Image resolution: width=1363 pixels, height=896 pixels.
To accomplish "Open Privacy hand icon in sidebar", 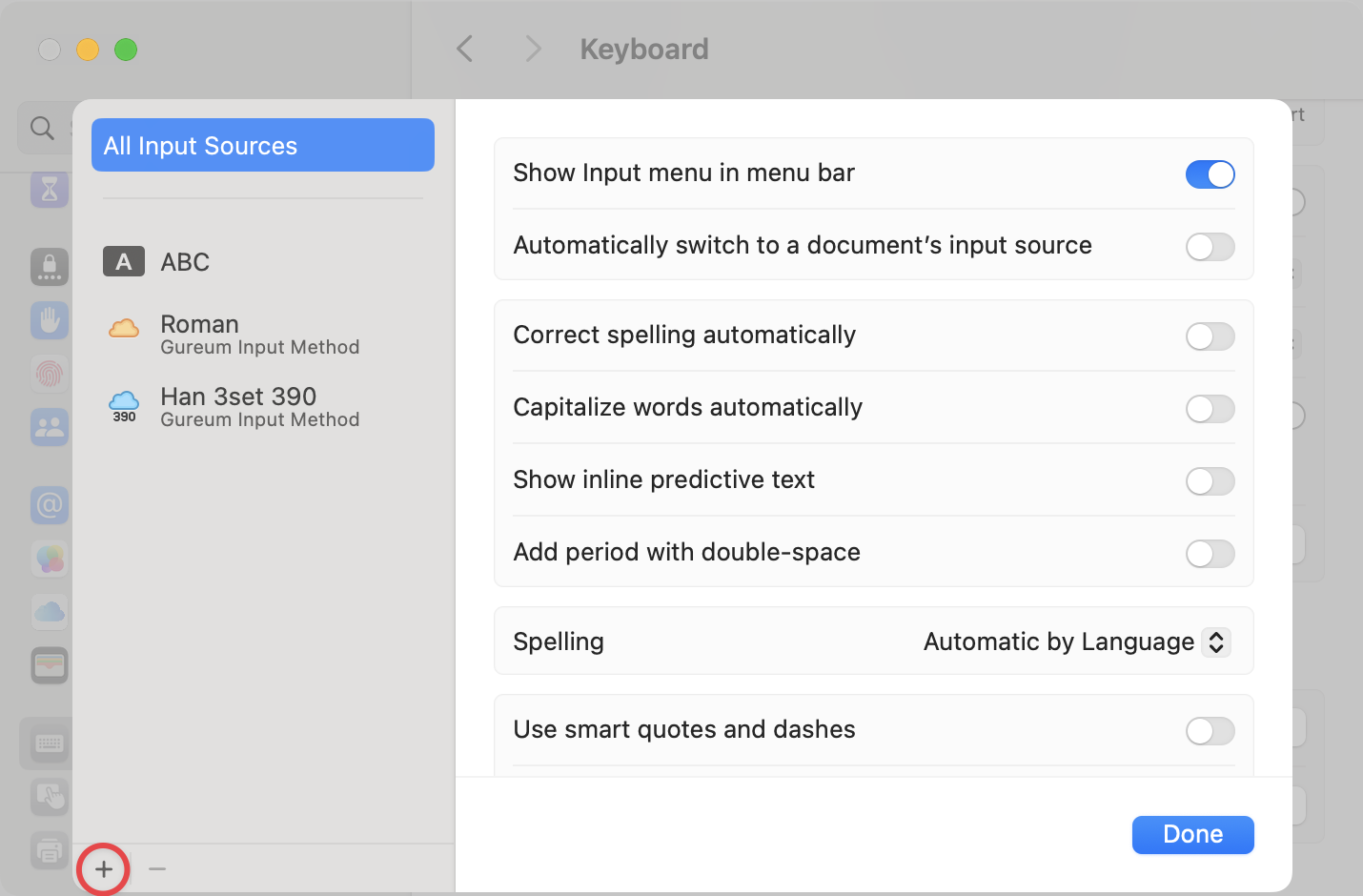I will point(49,320).
